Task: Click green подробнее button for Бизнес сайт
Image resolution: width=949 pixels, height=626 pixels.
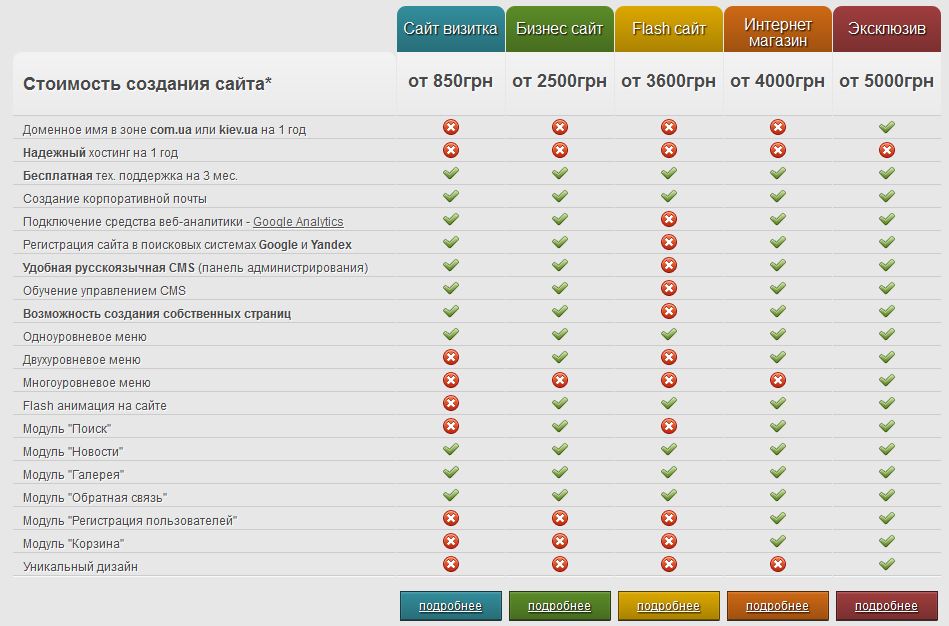Action: (560, 606)
